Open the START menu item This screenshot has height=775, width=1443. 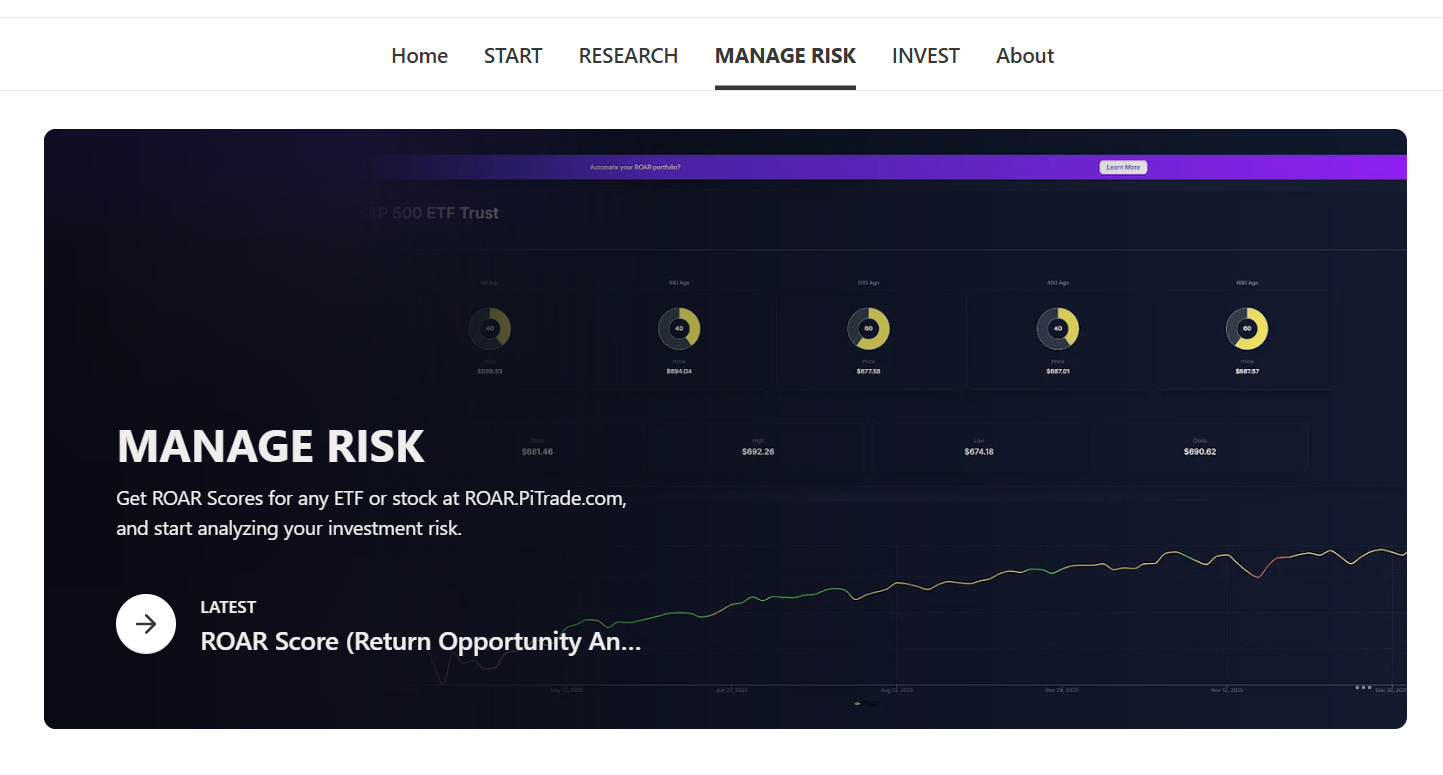click(x=513, y=56)
